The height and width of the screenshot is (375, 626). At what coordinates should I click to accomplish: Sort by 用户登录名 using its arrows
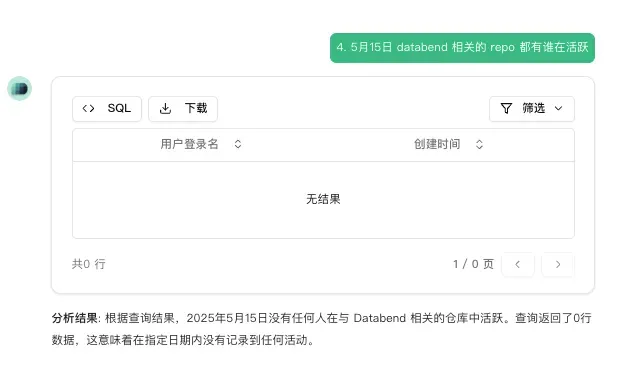coord(238,144)
